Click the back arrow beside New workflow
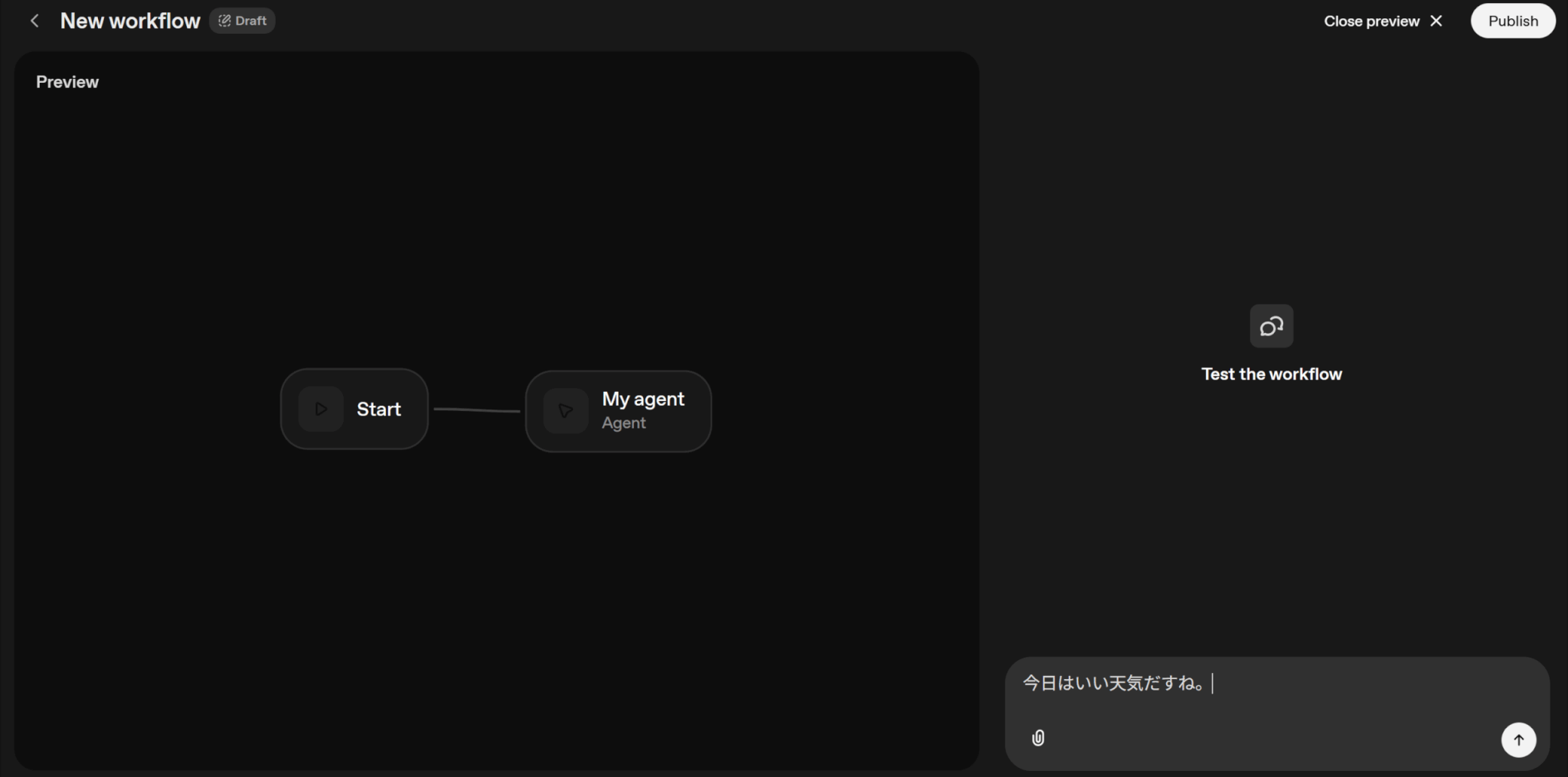 [34, 21]
